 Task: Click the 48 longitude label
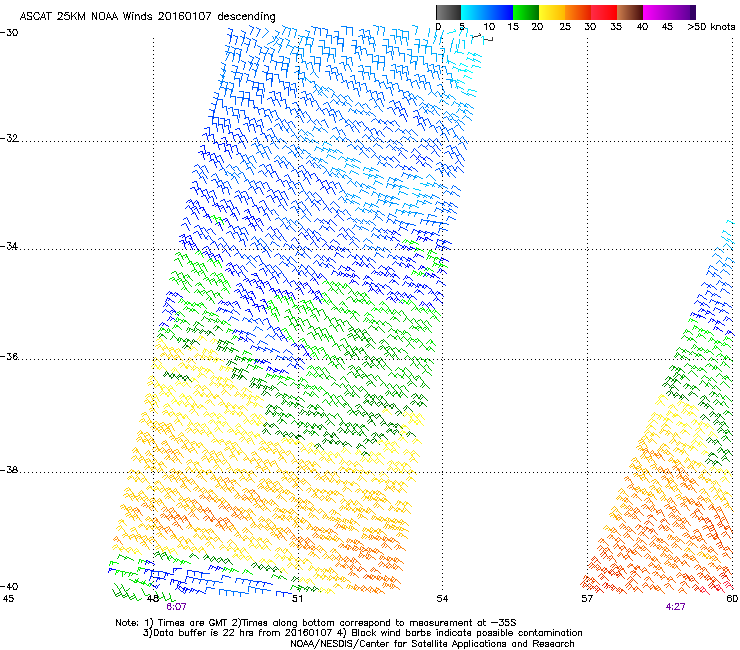click(153, 599)
